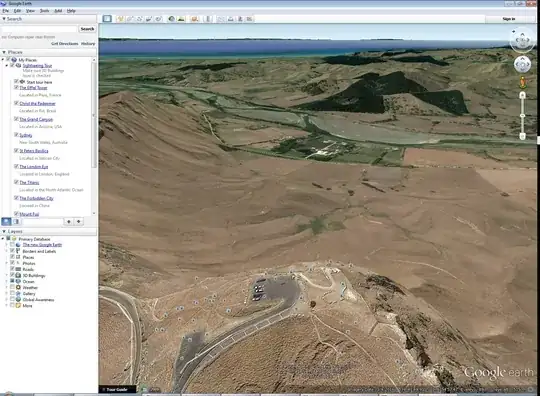Expand the Ocean layer node
Image resolution: width=540 pixels, height=396 pixels.
pos(7,281)
